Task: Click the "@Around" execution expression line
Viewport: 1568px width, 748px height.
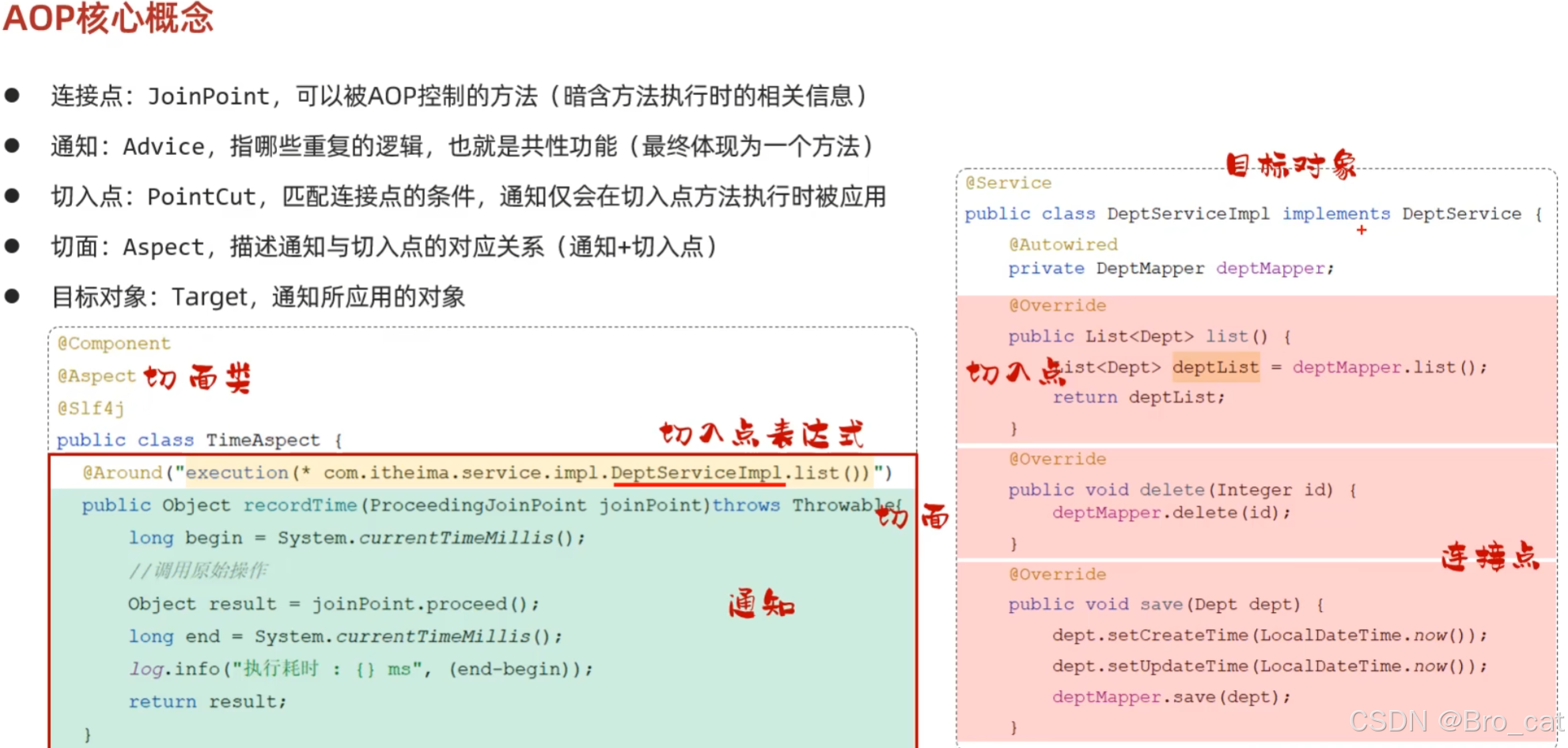Action: point(487,473)
